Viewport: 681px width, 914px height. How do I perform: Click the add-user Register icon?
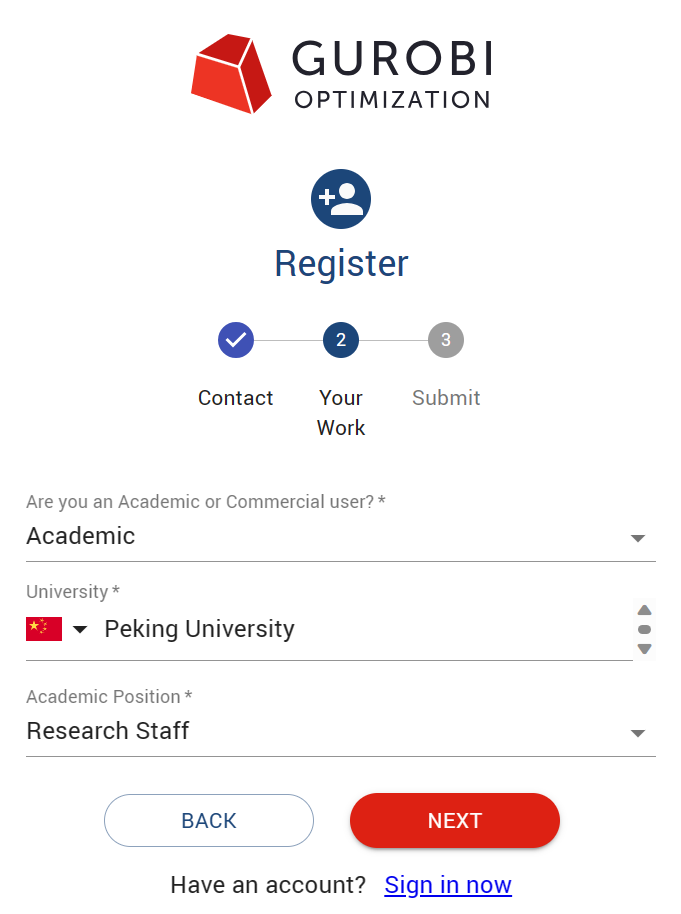point(341,199)
